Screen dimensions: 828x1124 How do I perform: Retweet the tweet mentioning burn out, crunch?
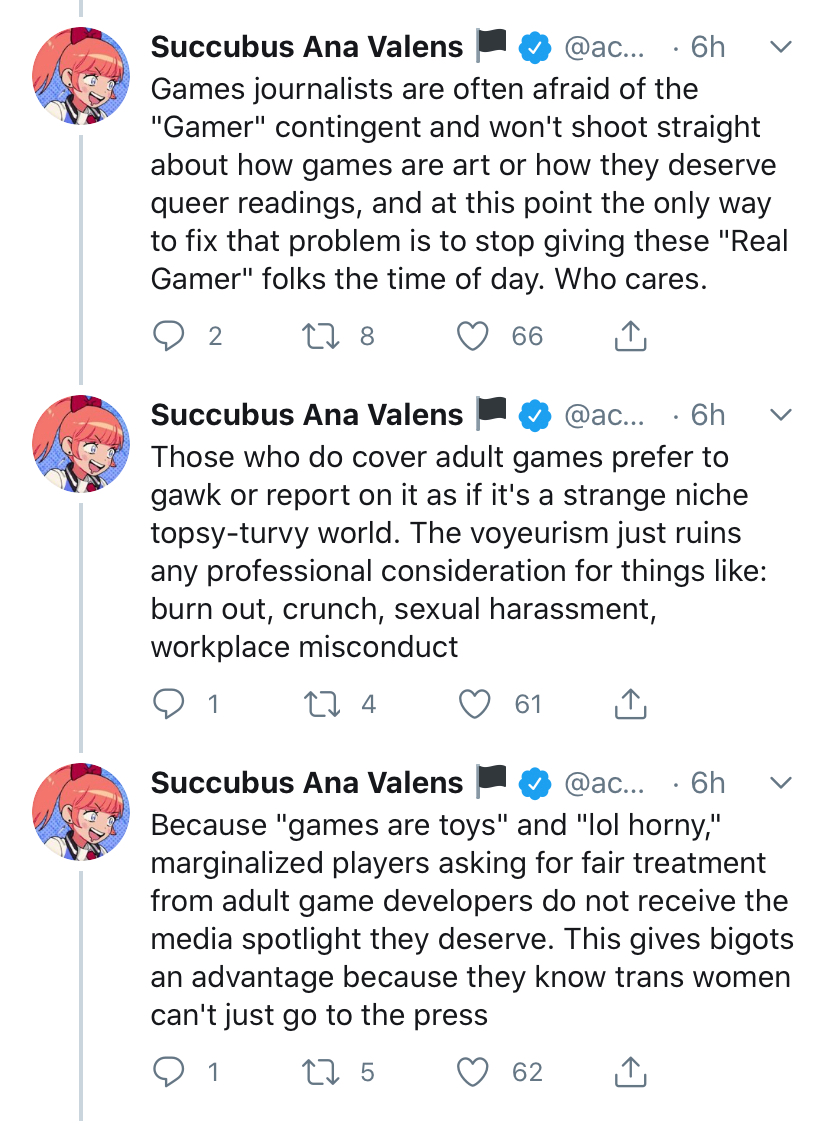(322, 705)
